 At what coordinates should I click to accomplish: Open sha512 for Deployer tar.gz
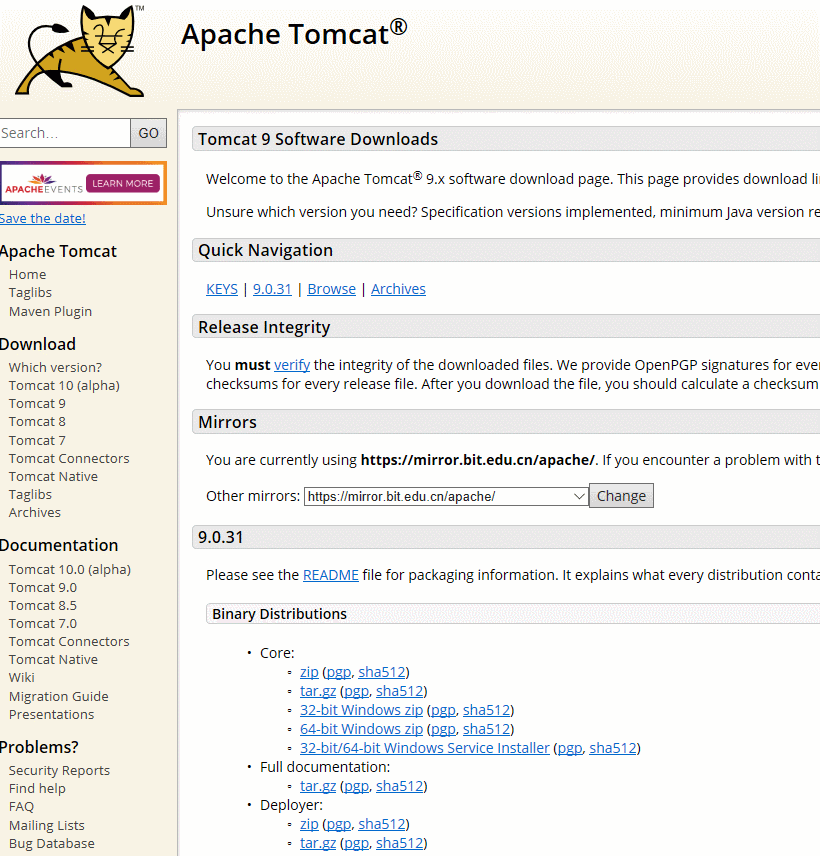pos(400,843)
